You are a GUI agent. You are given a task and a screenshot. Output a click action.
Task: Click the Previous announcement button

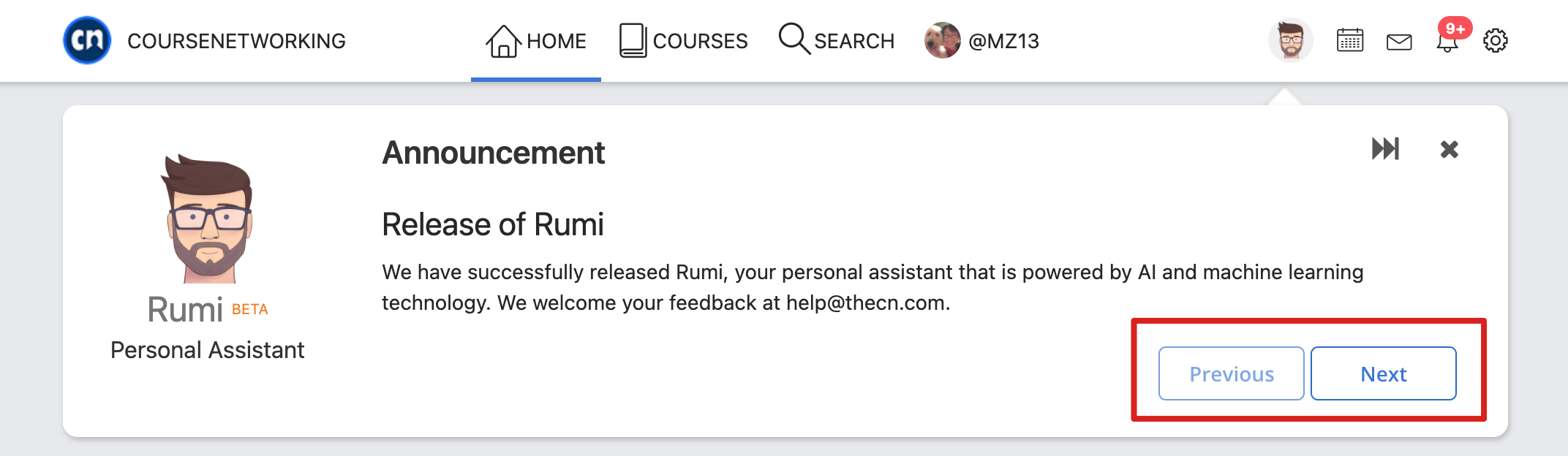1232,373
